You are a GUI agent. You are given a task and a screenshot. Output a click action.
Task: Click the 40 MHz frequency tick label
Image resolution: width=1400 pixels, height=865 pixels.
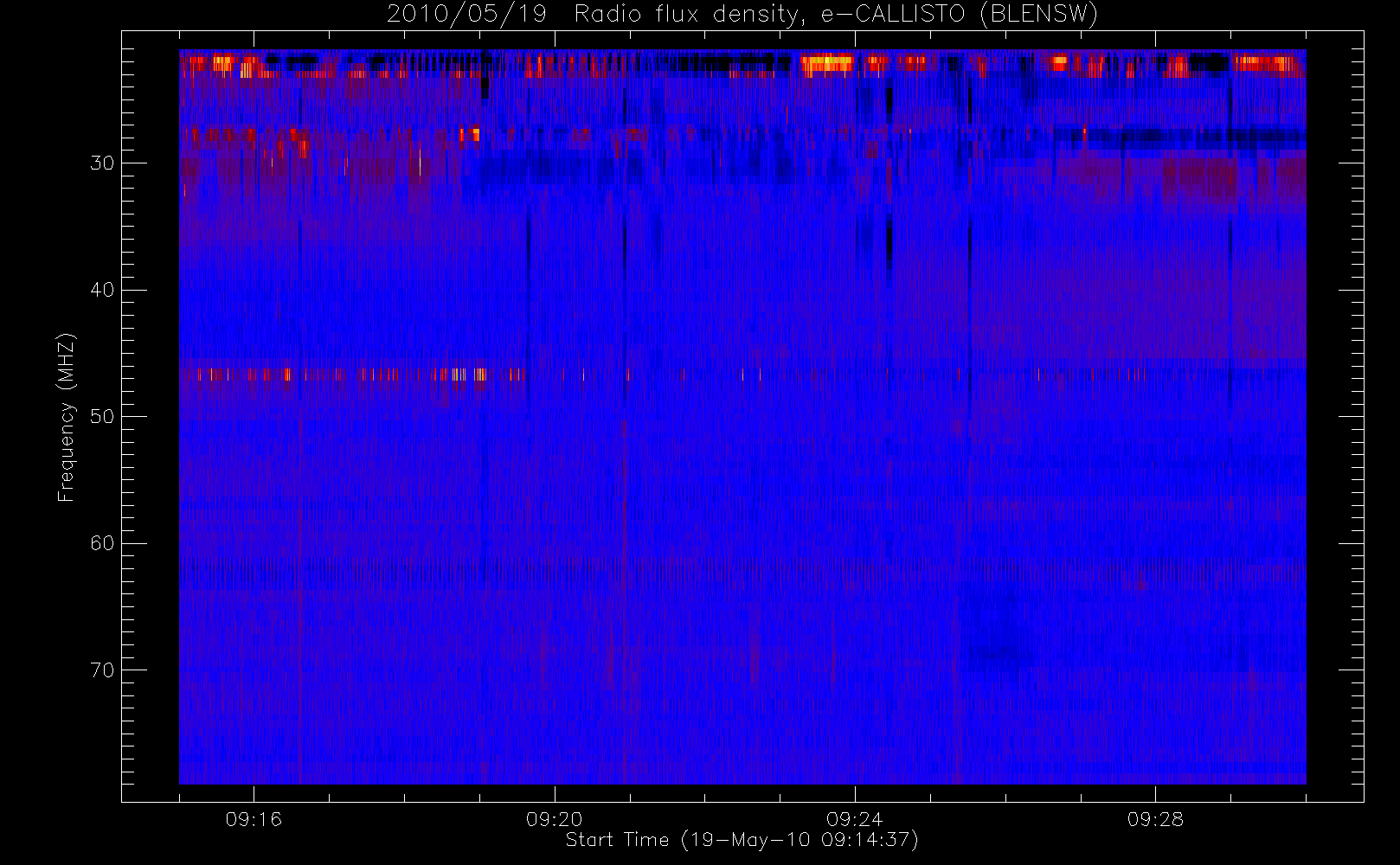click(102, 290)
